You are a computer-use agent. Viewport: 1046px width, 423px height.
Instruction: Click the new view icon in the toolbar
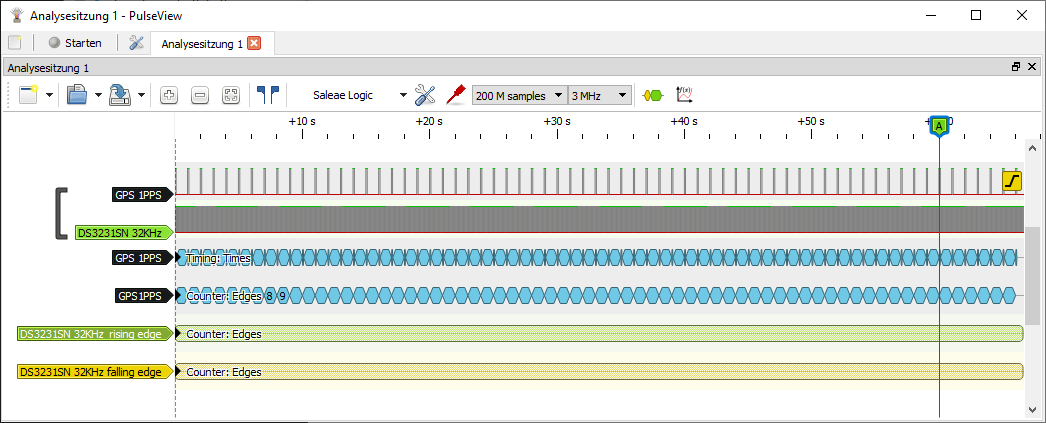pos(29,95)
